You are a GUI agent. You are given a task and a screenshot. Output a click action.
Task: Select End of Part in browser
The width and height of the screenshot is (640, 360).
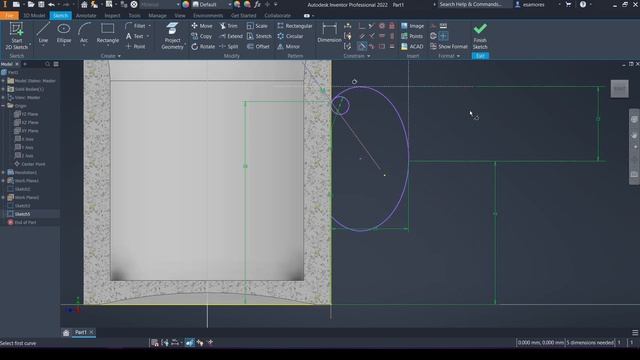point(25,222)
